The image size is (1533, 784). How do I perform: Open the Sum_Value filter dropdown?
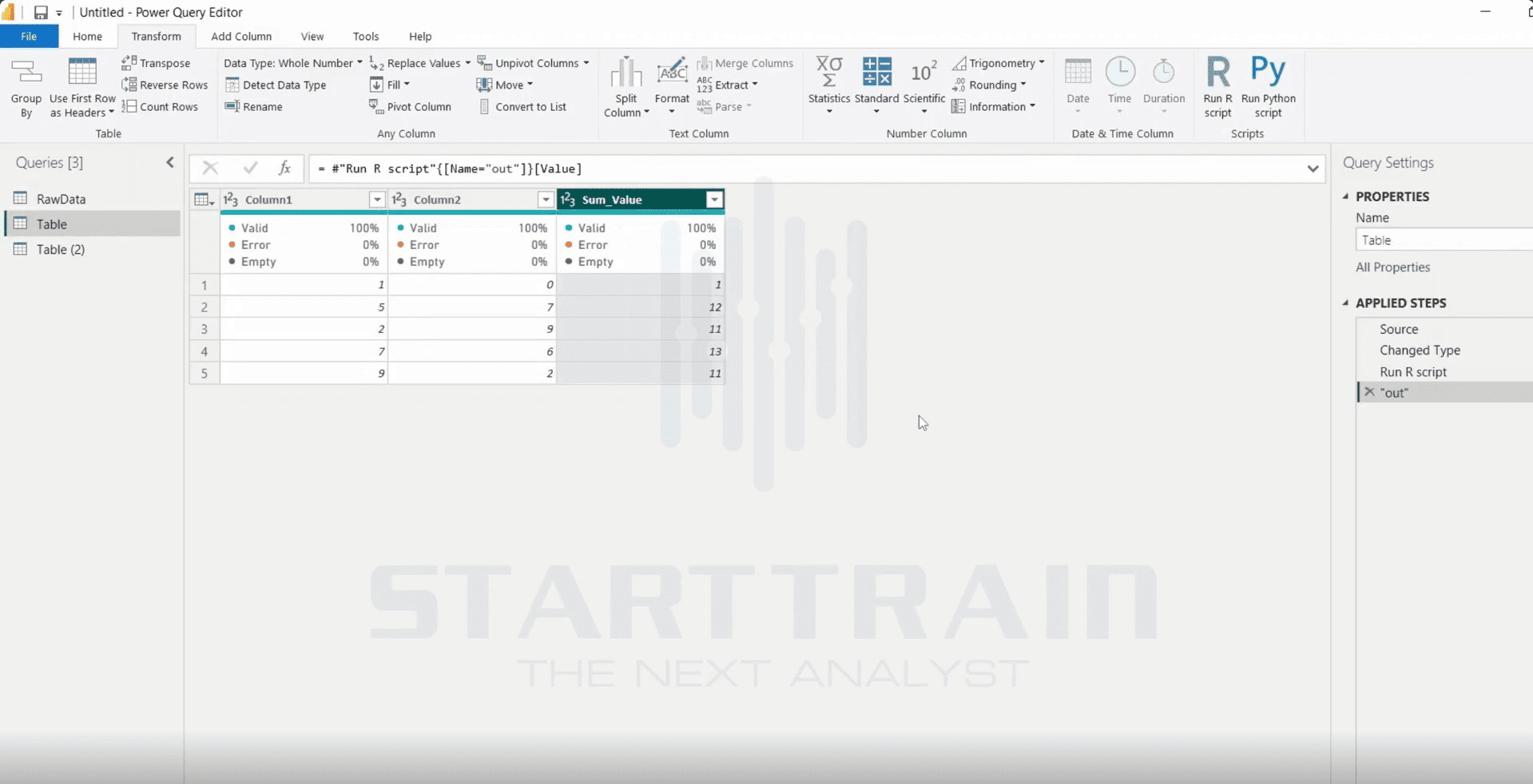pyautogui.click(x=715, y=200)
